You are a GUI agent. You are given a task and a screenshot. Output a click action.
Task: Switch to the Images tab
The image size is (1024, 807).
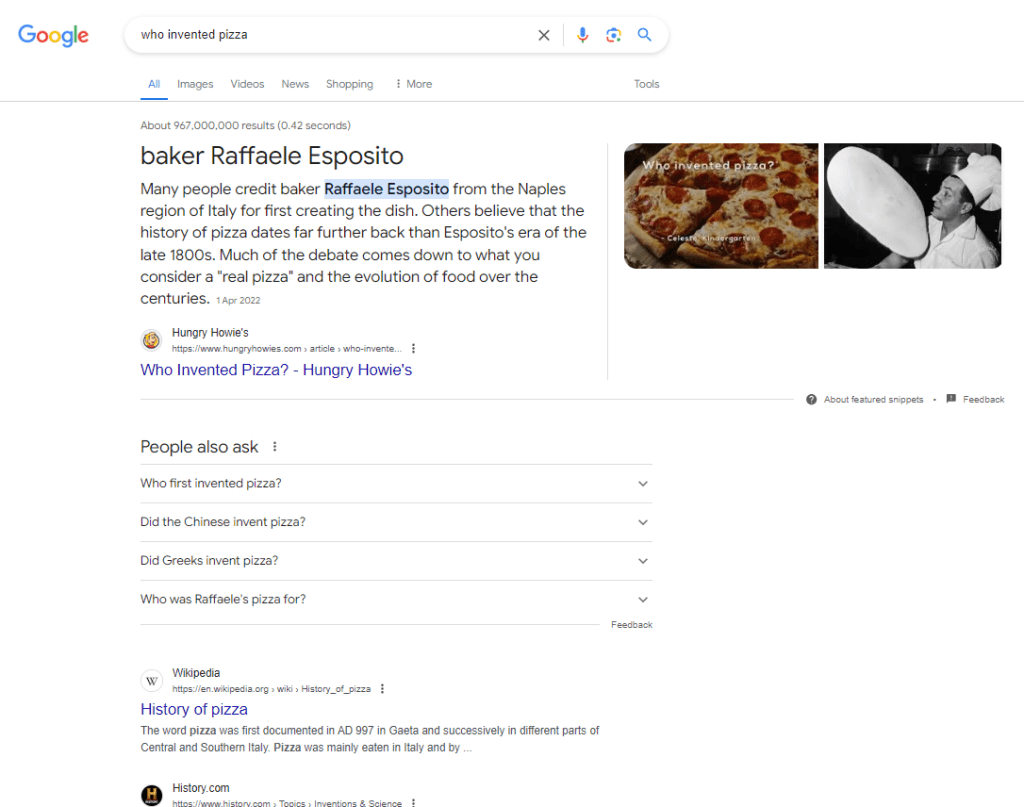(195, 84)
